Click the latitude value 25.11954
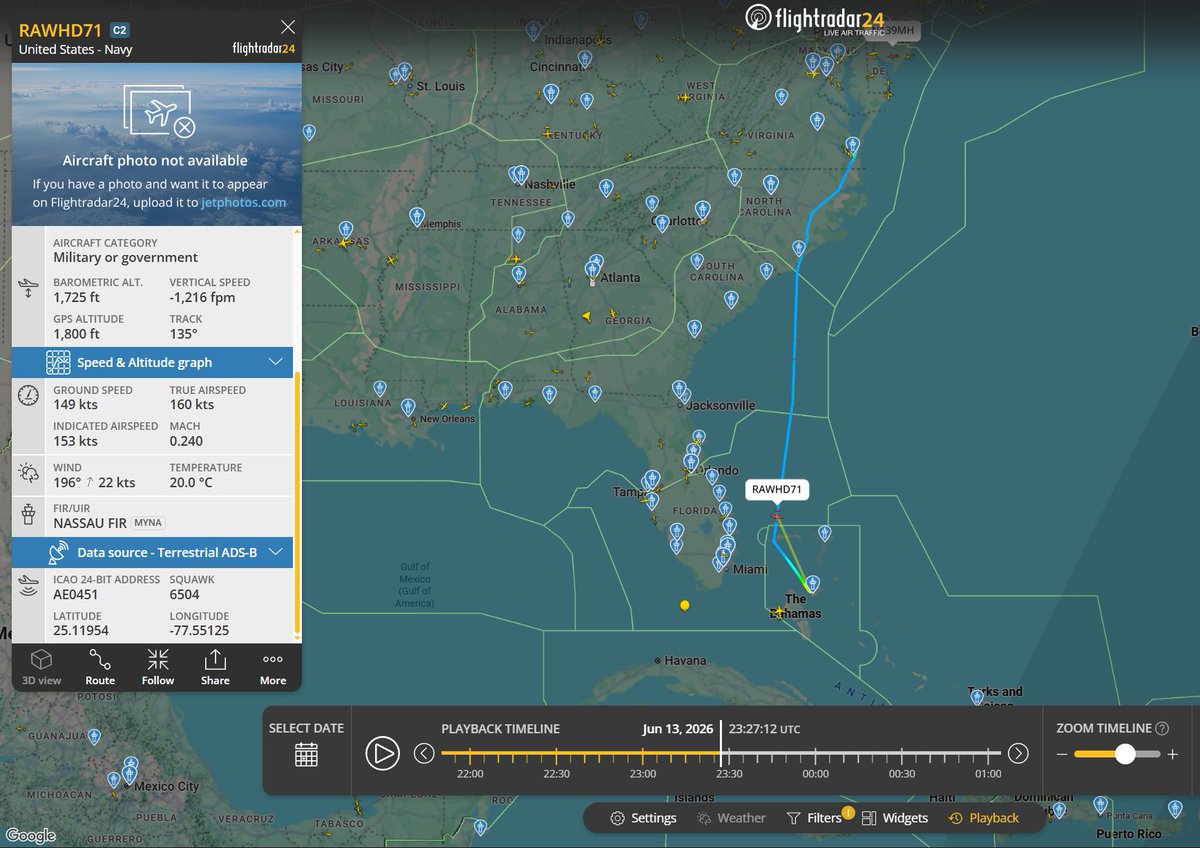 click(x=81, y=631)
